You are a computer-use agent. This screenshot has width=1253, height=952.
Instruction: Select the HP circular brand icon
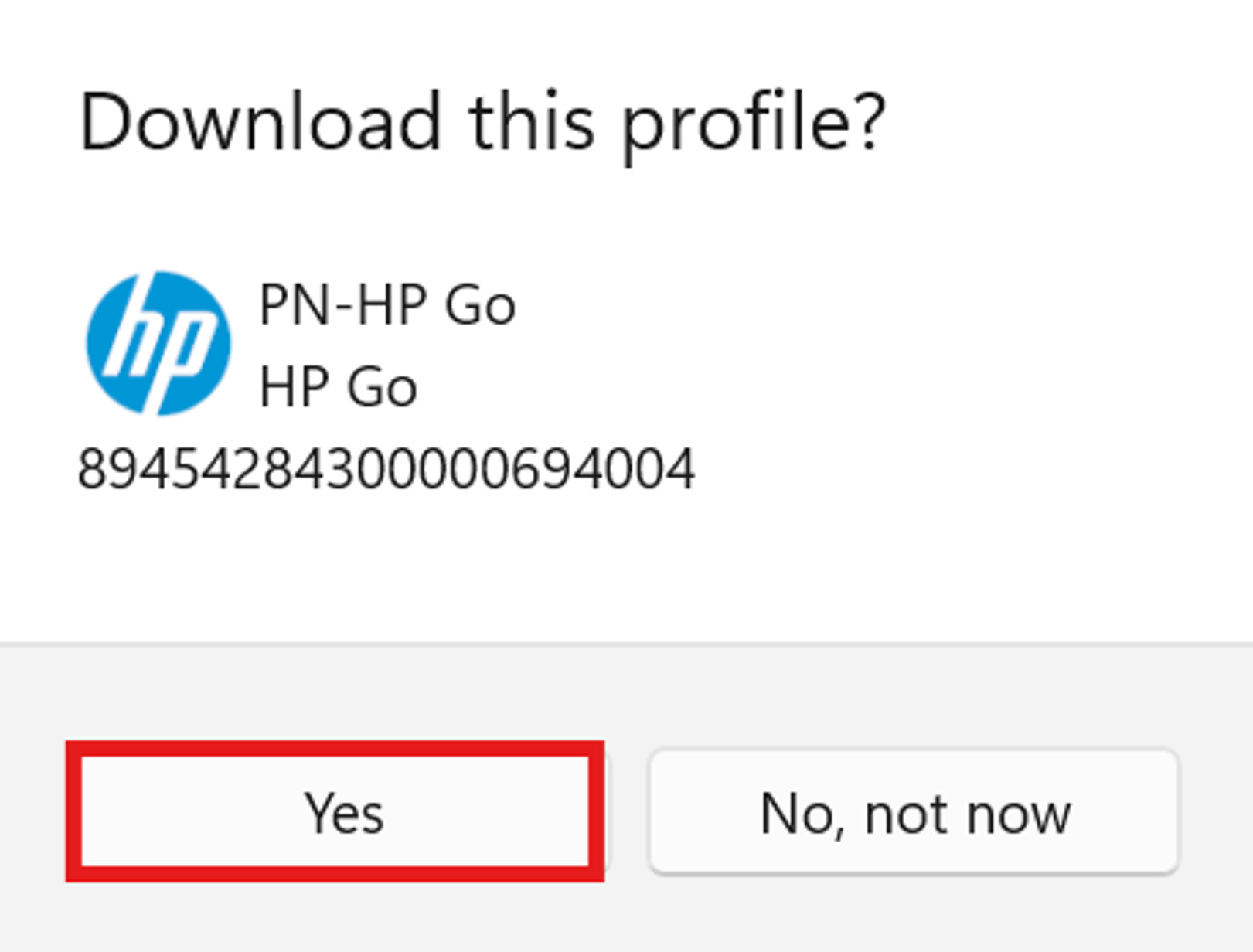(158, 343)
